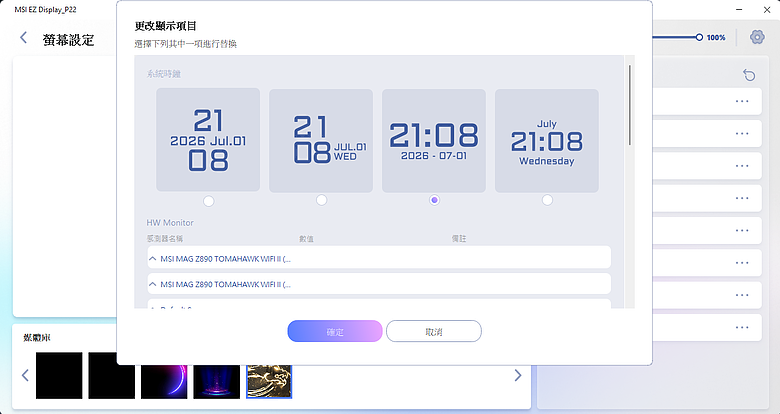Cancel the dialog with the 取消 button
The image size is (780, 414).
434,331
